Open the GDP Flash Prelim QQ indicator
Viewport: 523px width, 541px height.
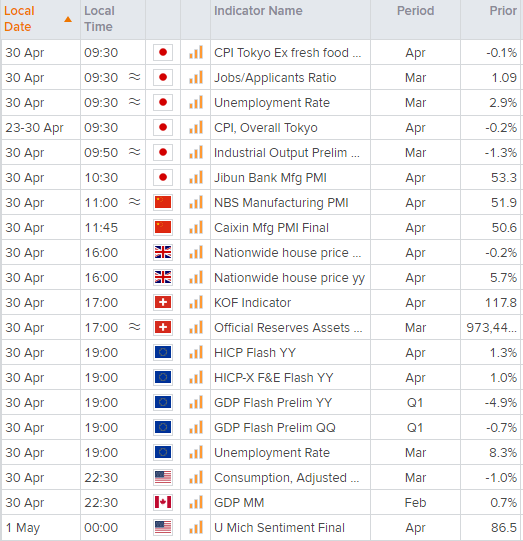pyautogui.click(x=275, y=427)
